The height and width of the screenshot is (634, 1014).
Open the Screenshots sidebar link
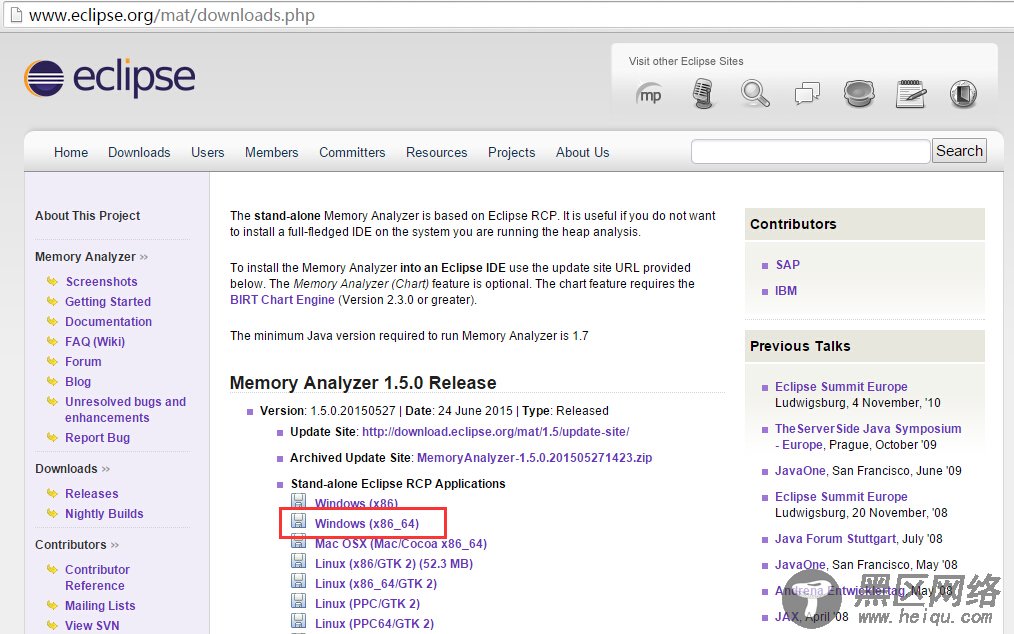click(x=102, y=281)
